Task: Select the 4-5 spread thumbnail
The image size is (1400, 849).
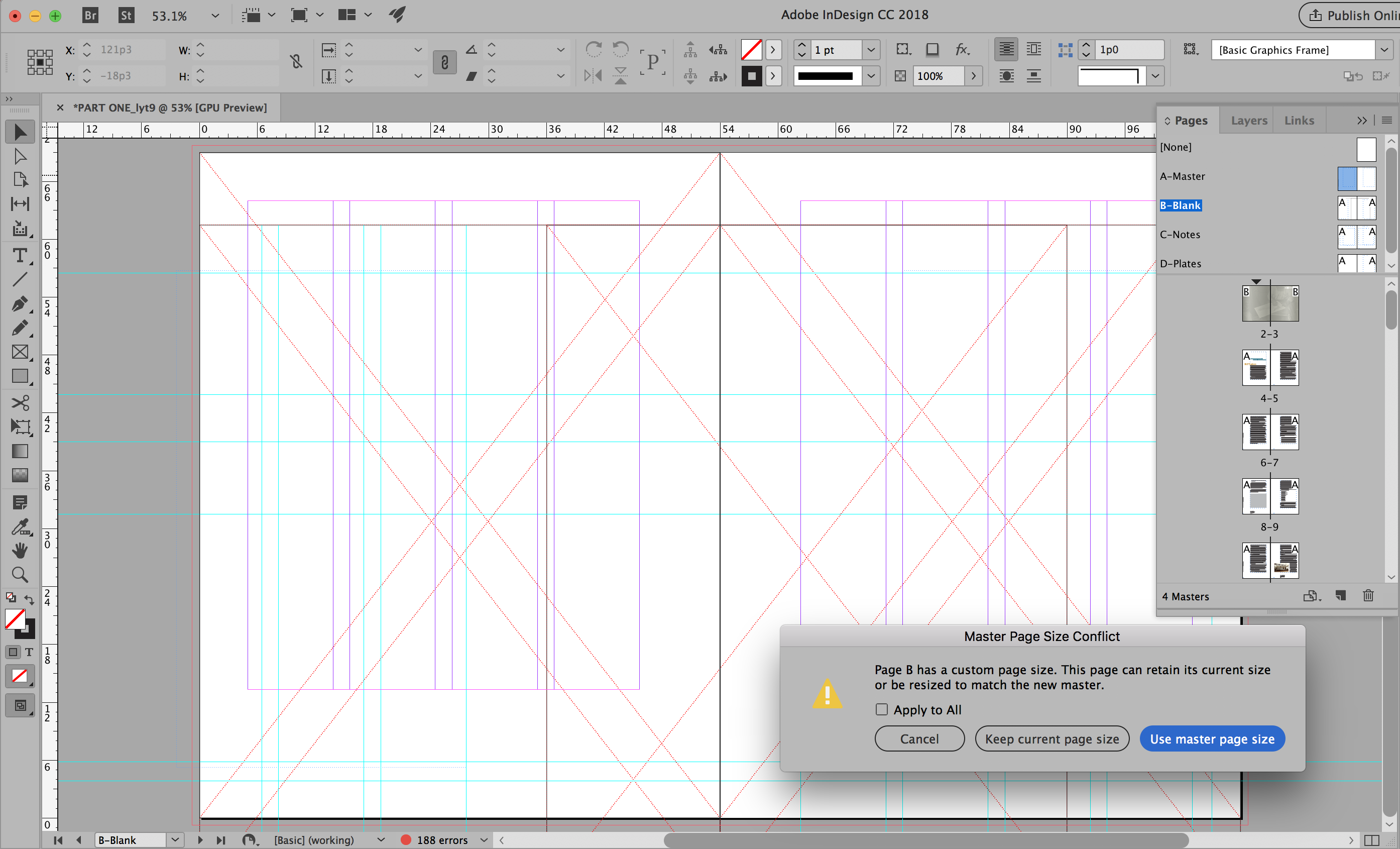Action: (1270, 368)
